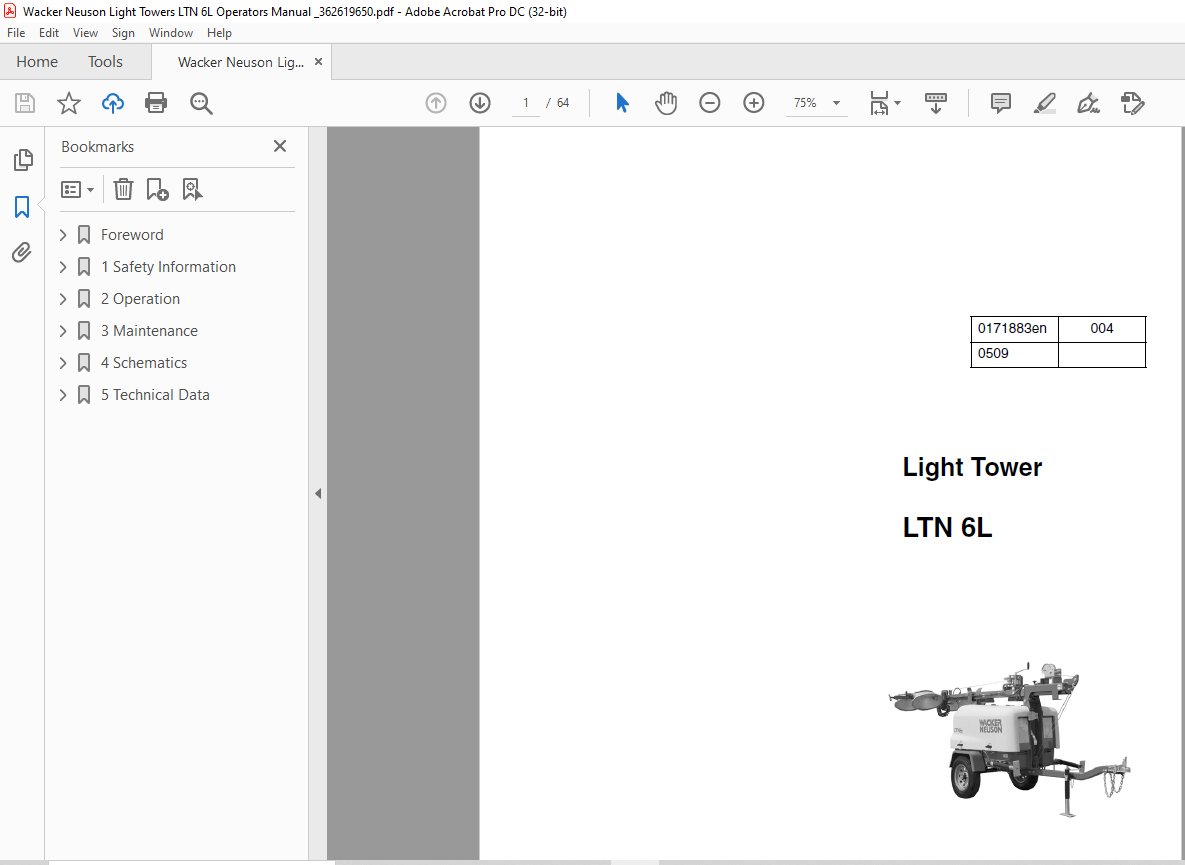Viewport: 1185px width, 865px height.
Task: Click the light tower trailer image
Action: [1009, 740]
